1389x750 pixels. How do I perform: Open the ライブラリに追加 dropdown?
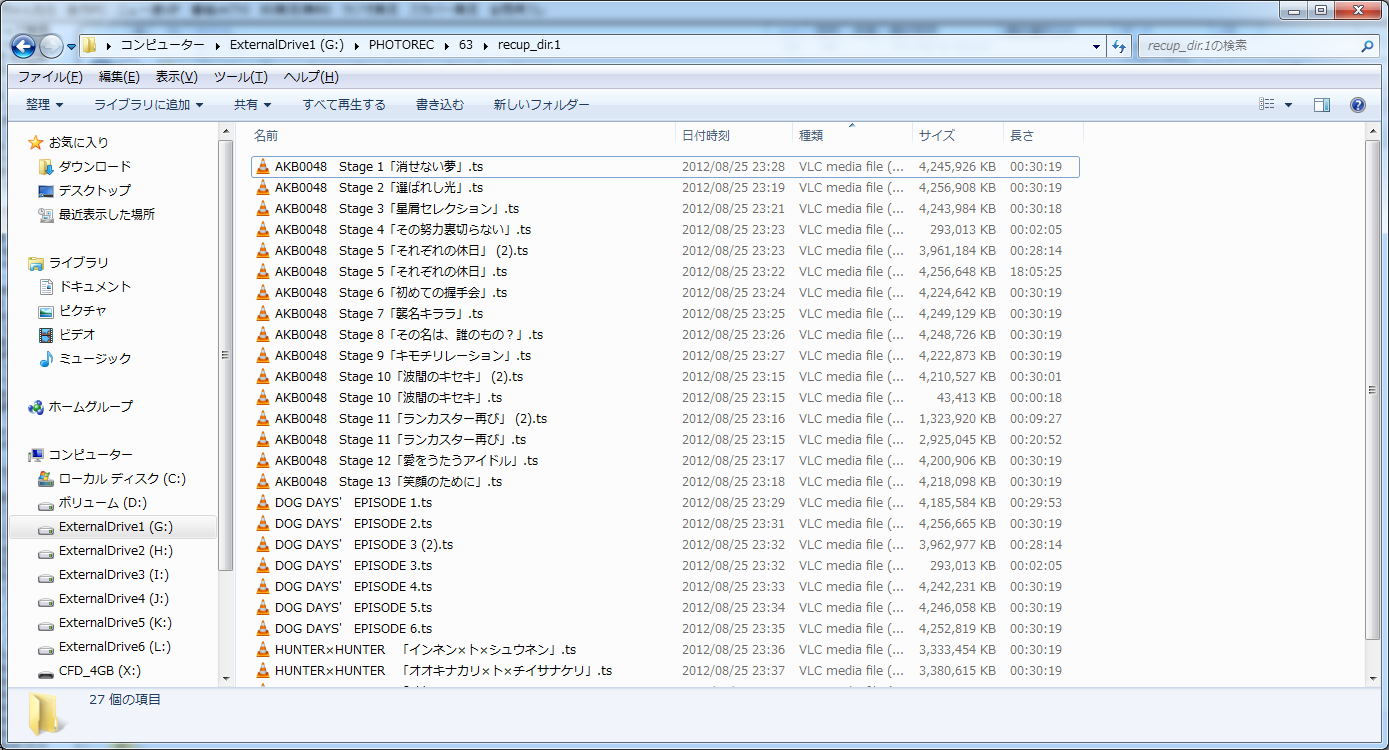tap(148, 105)
